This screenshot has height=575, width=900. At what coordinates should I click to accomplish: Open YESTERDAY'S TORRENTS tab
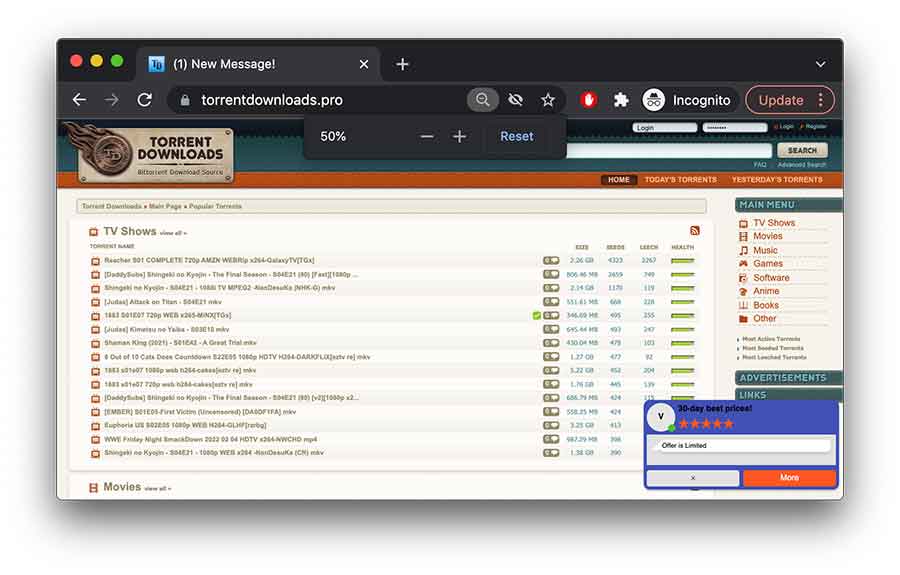click(x=777, y=180)
